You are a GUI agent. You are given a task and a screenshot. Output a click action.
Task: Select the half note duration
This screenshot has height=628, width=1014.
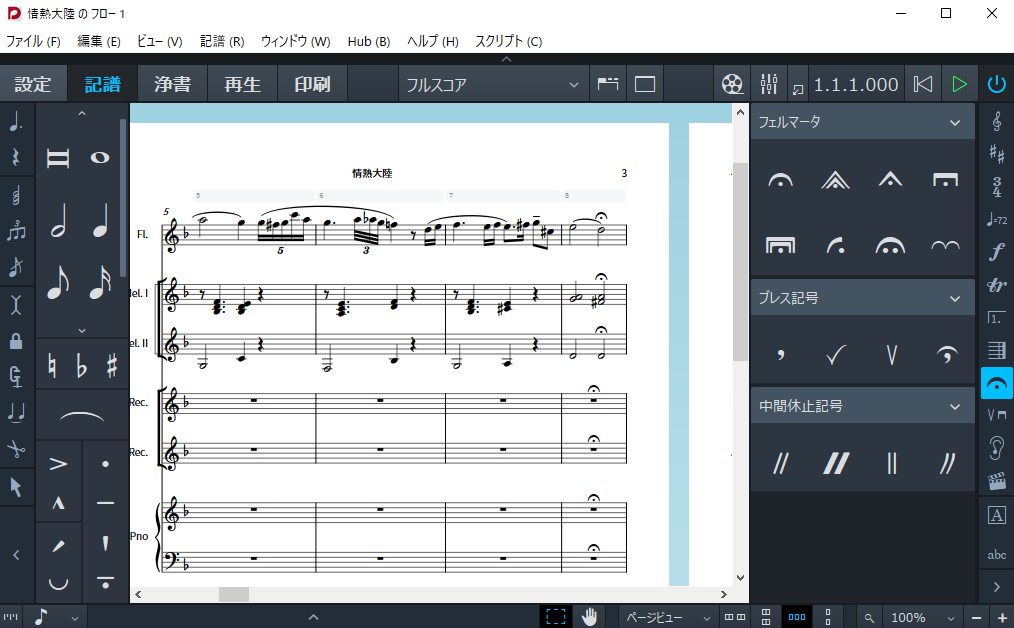[58, 220]
